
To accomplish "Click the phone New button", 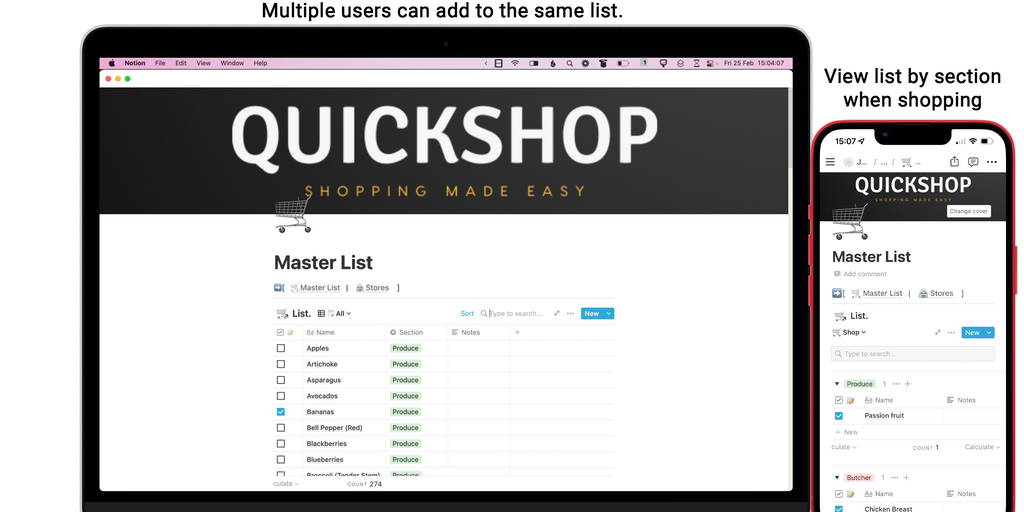I will click(x=972, y=332).
